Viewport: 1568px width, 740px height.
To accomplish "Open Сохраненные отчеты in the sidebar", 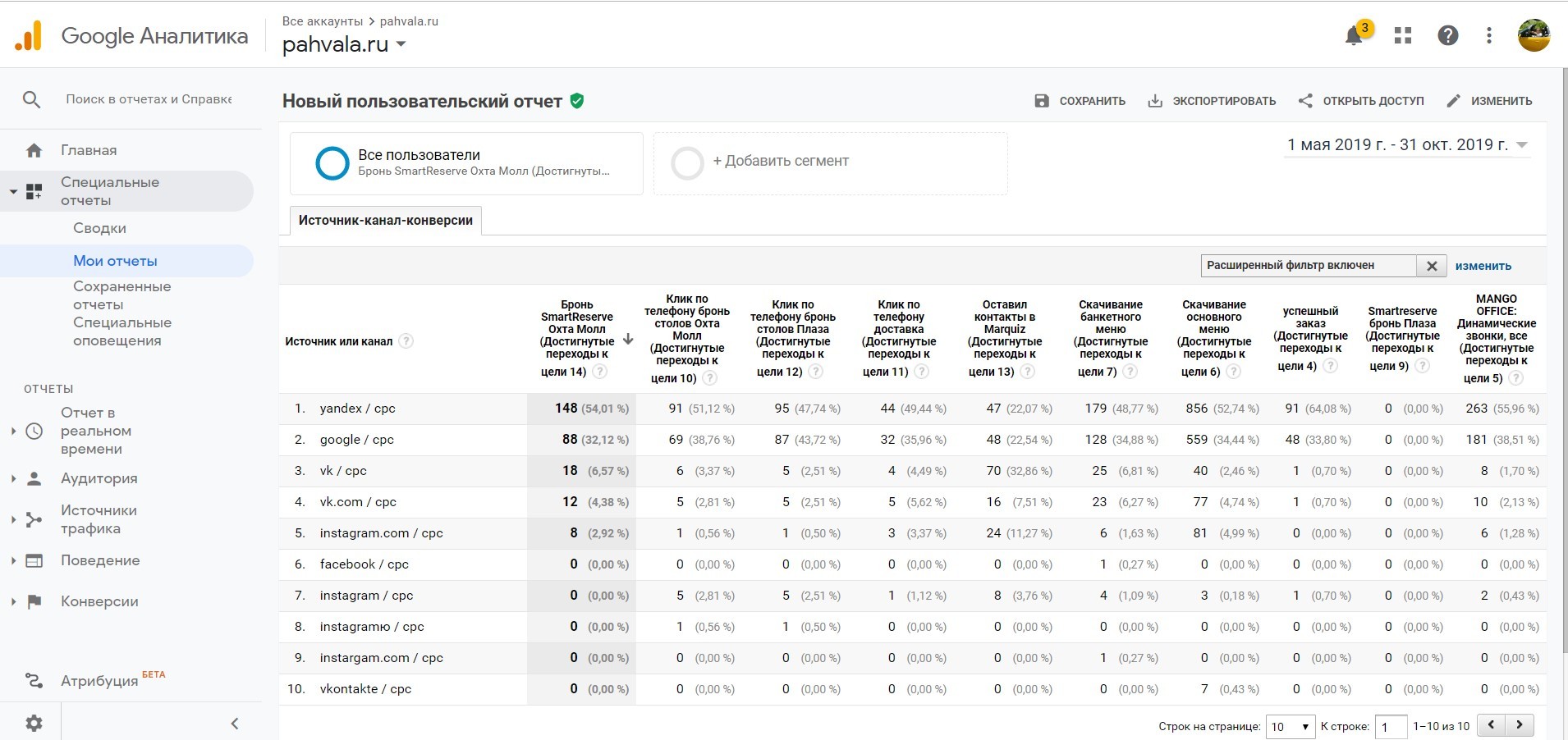I will [122, 295].
